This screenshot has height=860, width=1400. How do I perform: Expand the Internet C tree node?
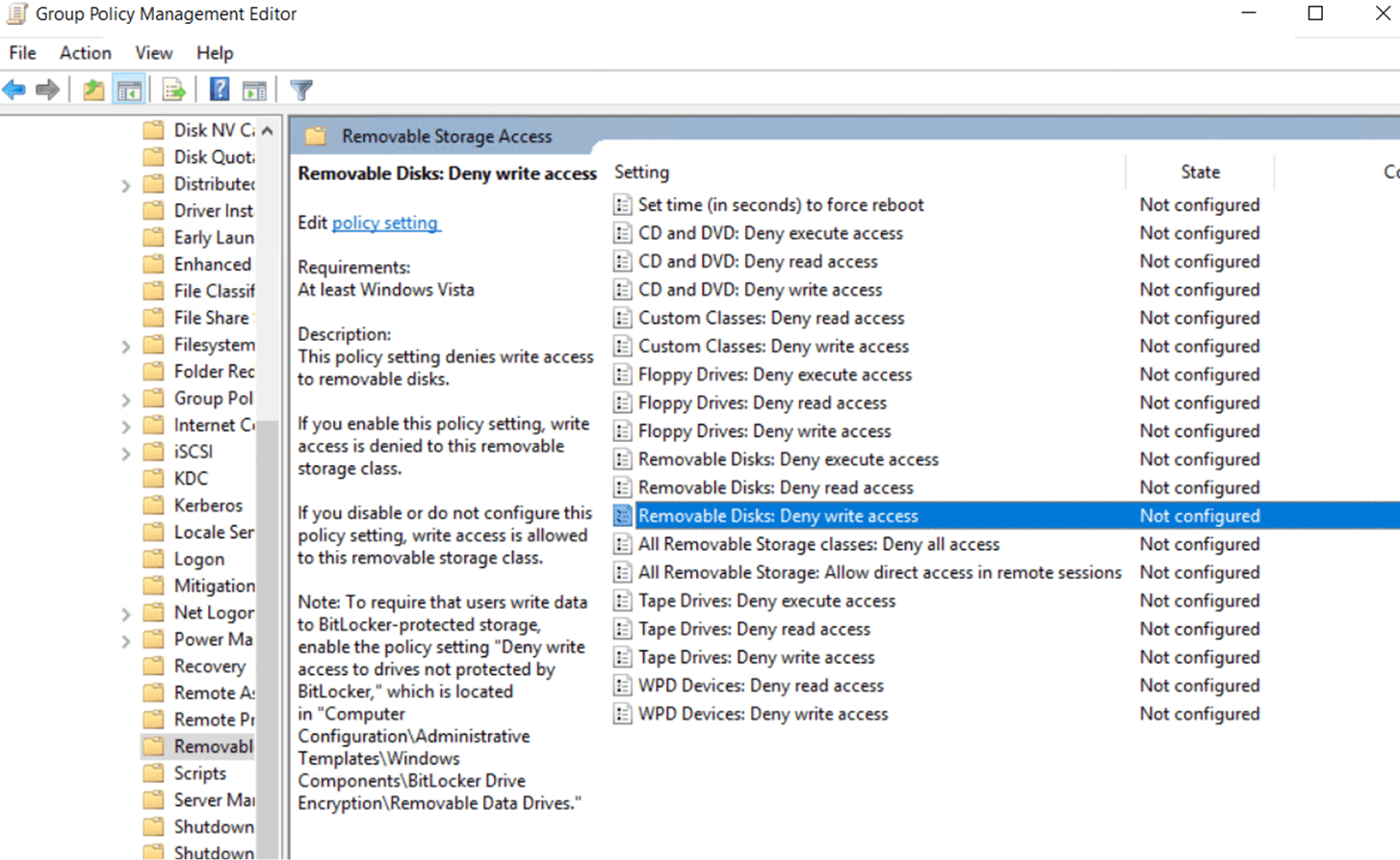point(125,426)
